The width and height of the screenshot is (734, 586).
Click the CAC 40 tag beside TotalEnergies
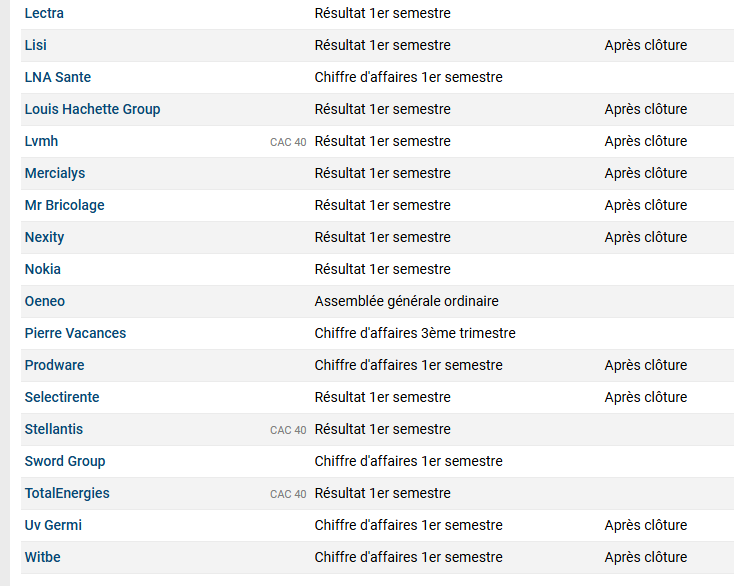point(288,494)
